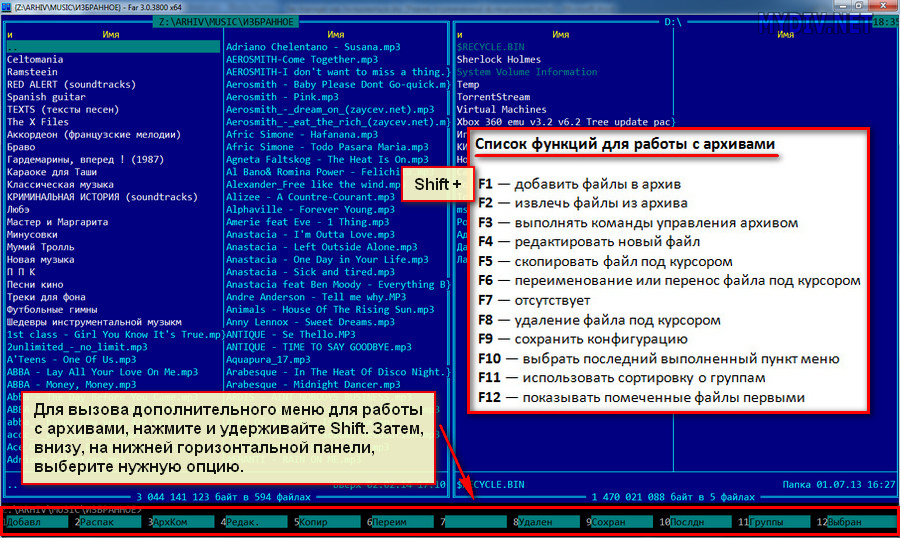Click the 8 Удален function key button
Viewport: 900px width, 538px height.
[x=546, y=522]
